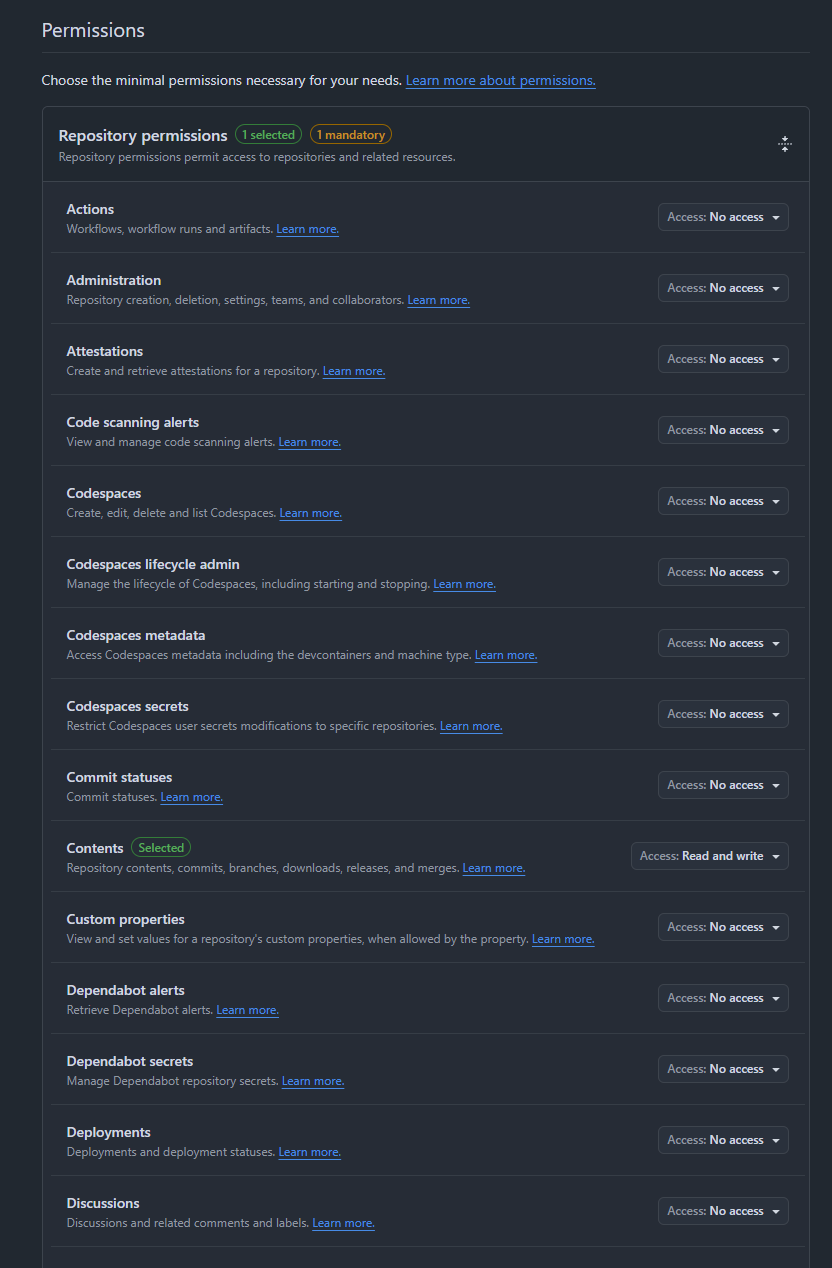Open Discussions access dropdown
This screenshot has height=1268, width=832.
[723, 1211]
